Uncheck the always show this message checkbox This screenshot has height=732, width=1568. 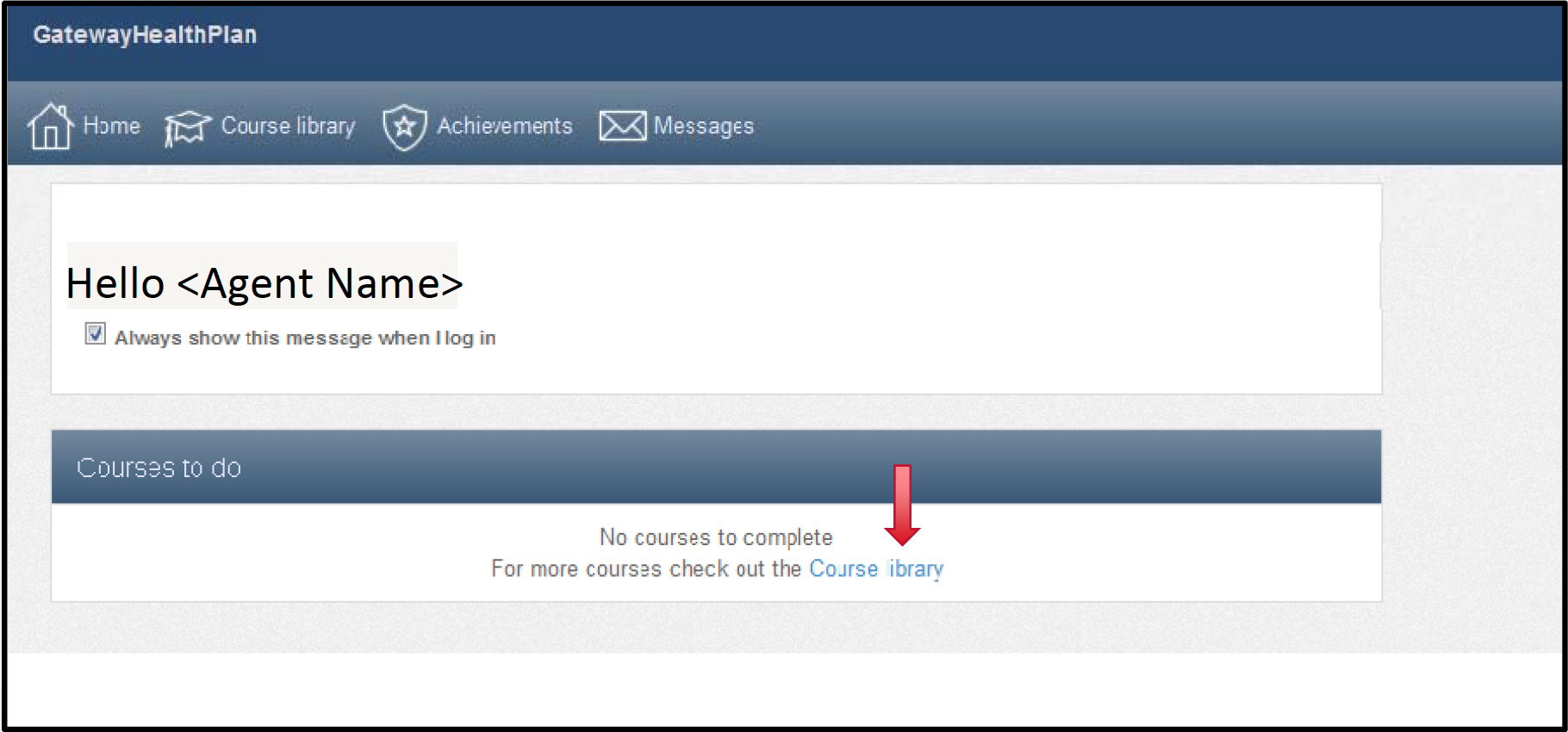click(x=96, y=333)
